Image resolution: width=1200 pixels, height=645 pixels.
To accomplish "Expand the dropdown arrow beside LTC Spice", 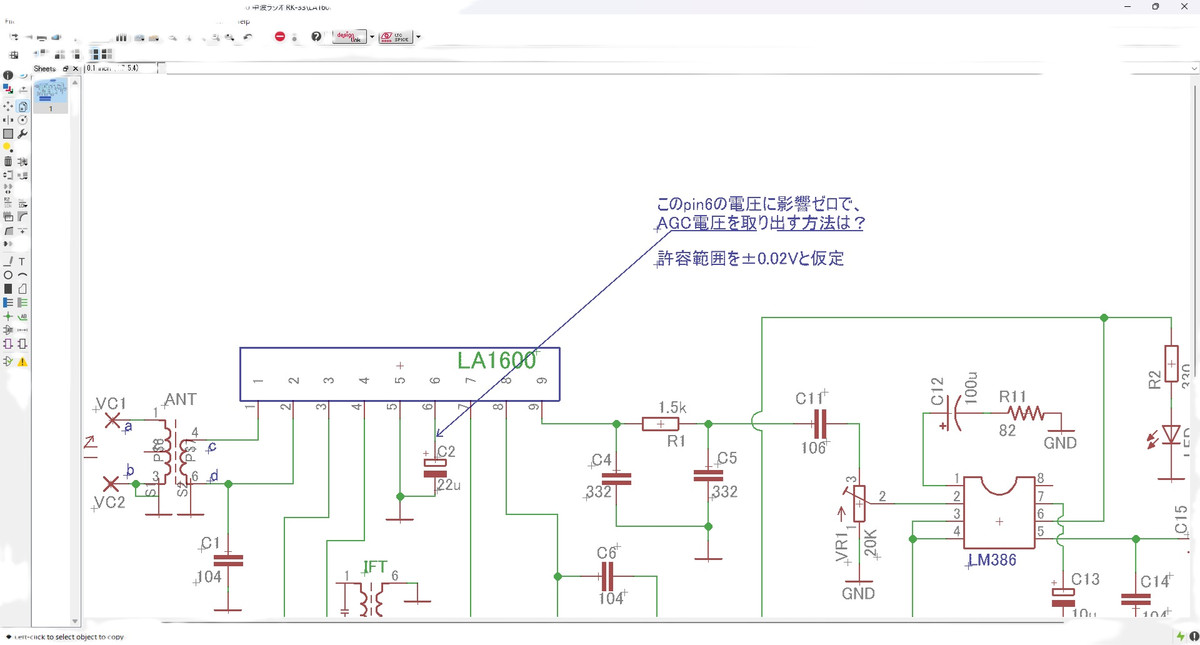I will tap(418, 37).
